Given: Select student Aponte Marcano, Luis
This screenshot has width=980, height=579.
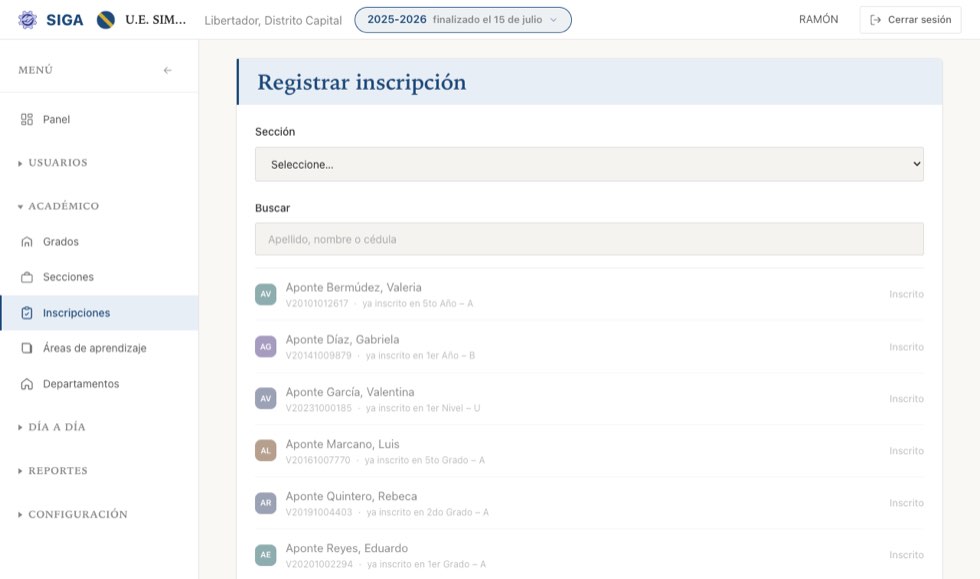Looking at the screenshot, I should tap(589, 451).
